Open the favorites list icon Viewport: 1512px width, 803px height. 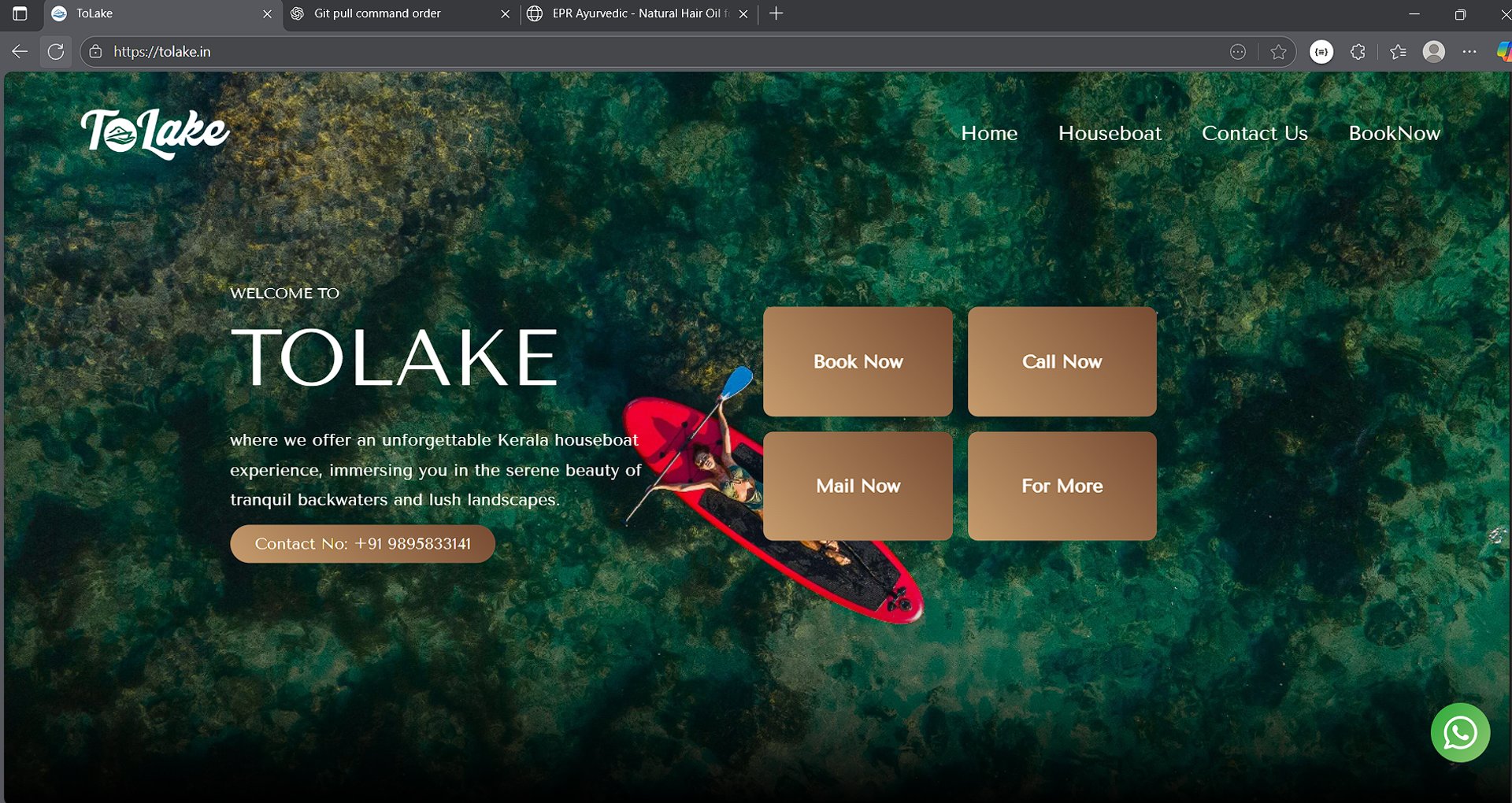[x=1398, y=52]
